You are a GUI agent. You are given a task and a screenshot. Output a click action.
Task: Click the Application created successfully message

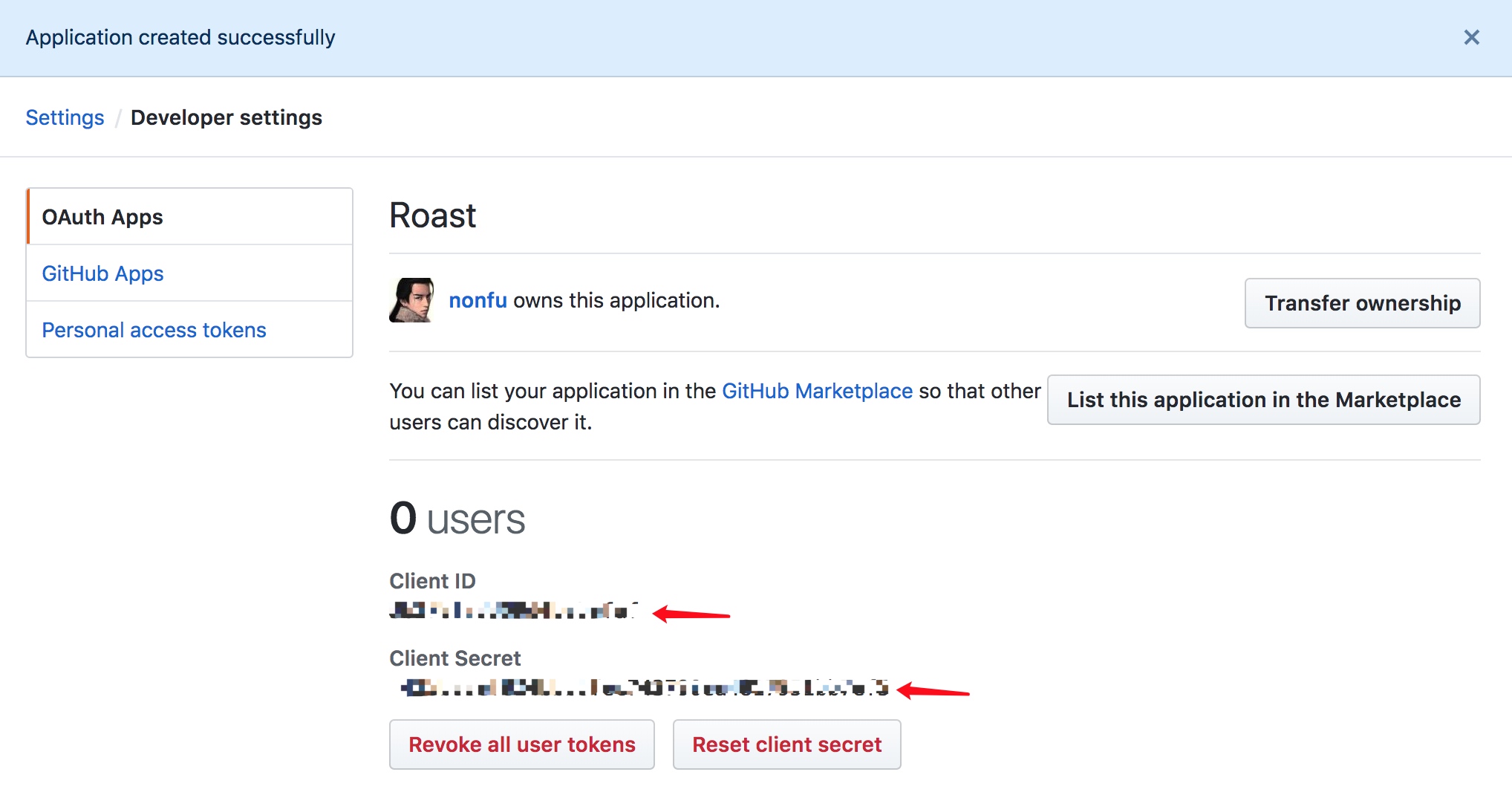180,37
